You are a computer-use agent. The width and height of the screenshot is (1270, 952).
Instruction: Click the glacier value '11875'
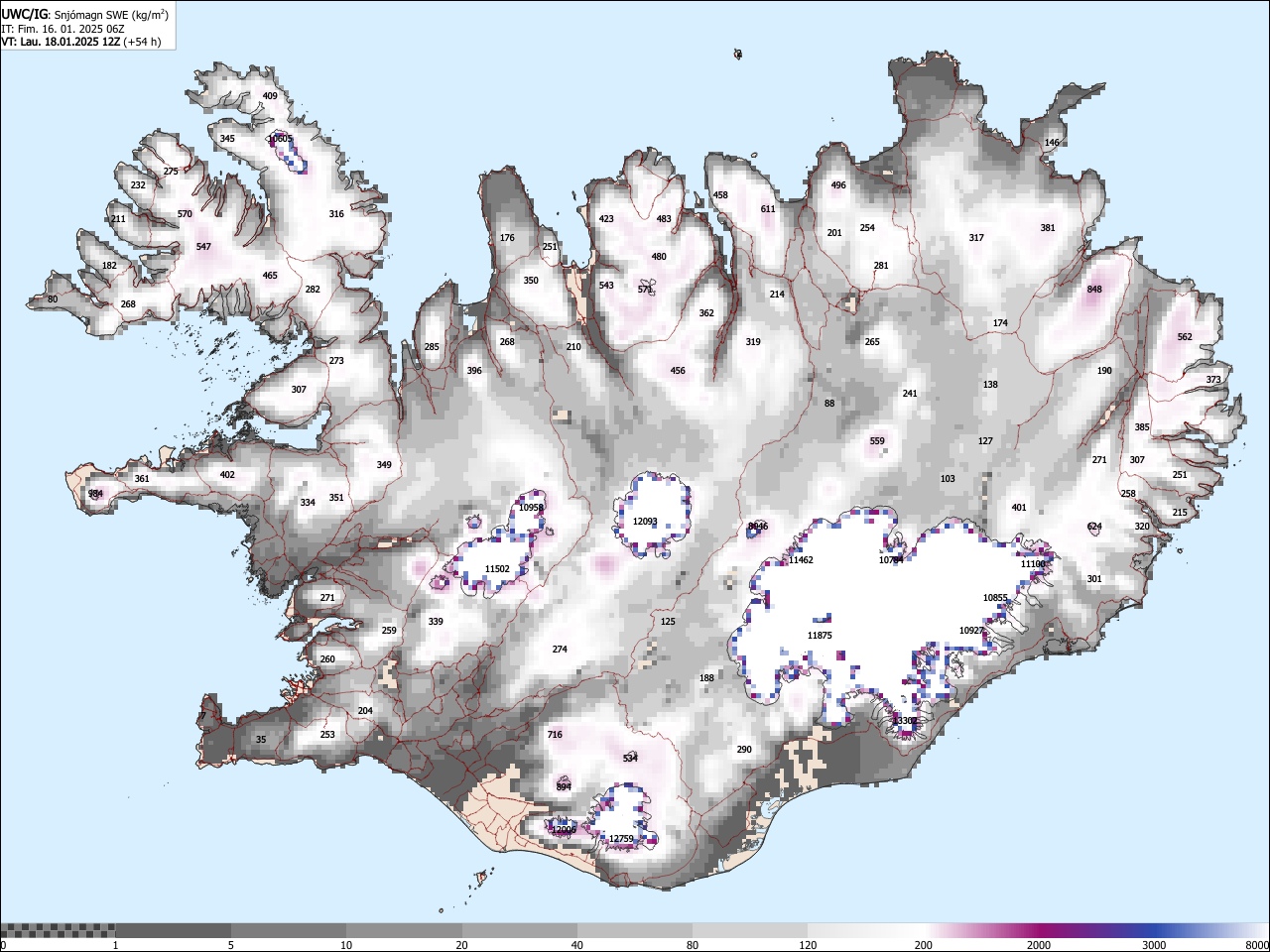[x=820, y=636]
